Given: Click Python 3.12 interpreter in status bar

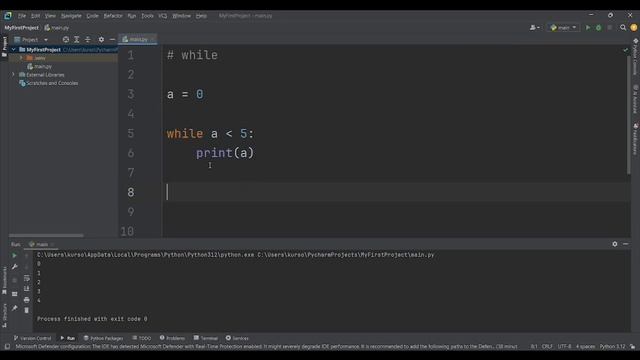Looking at the screenshot, I should point(612,347).
